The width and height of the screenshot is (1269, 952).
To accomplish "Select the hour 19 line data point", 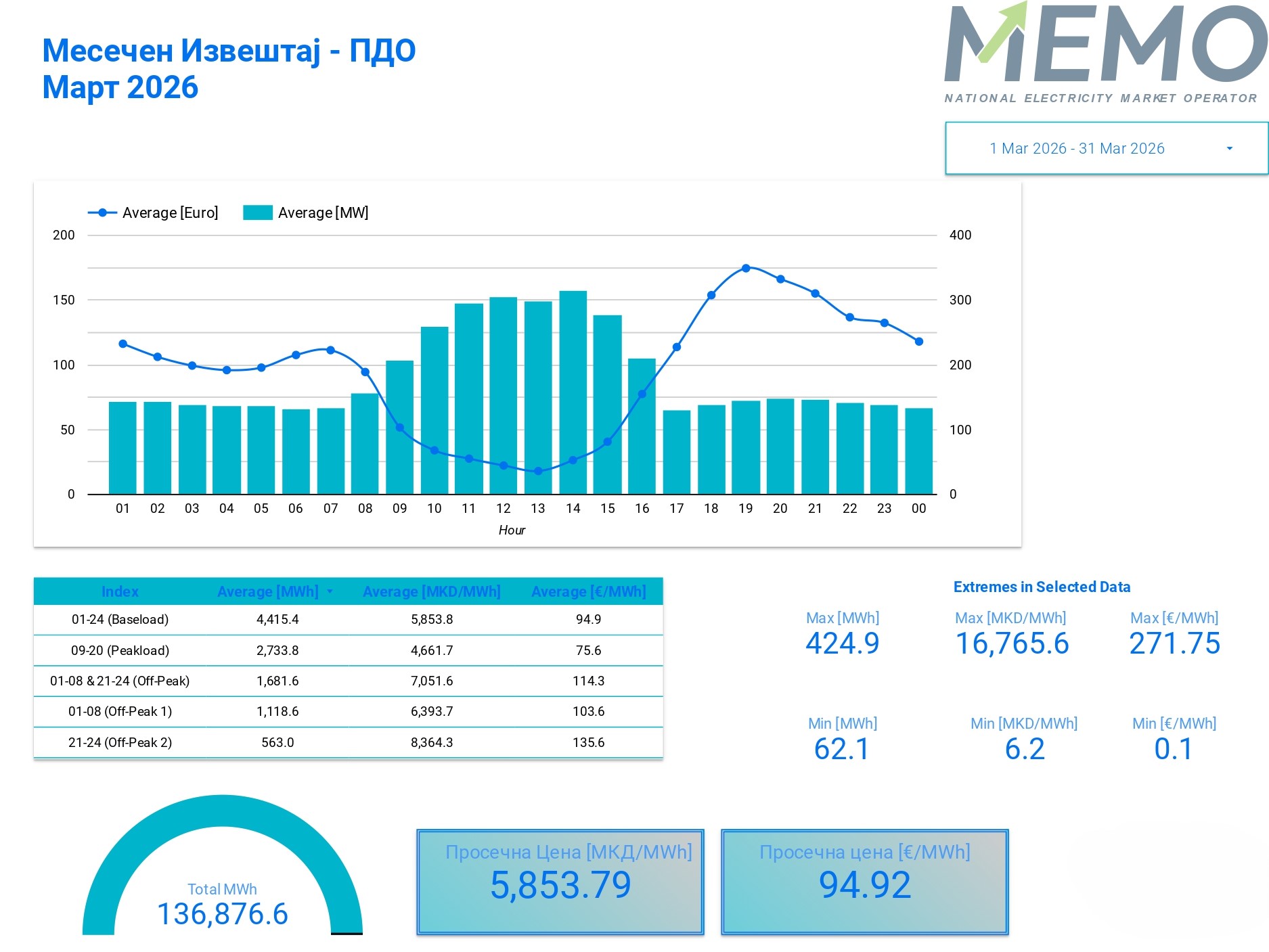I will 746,268.
